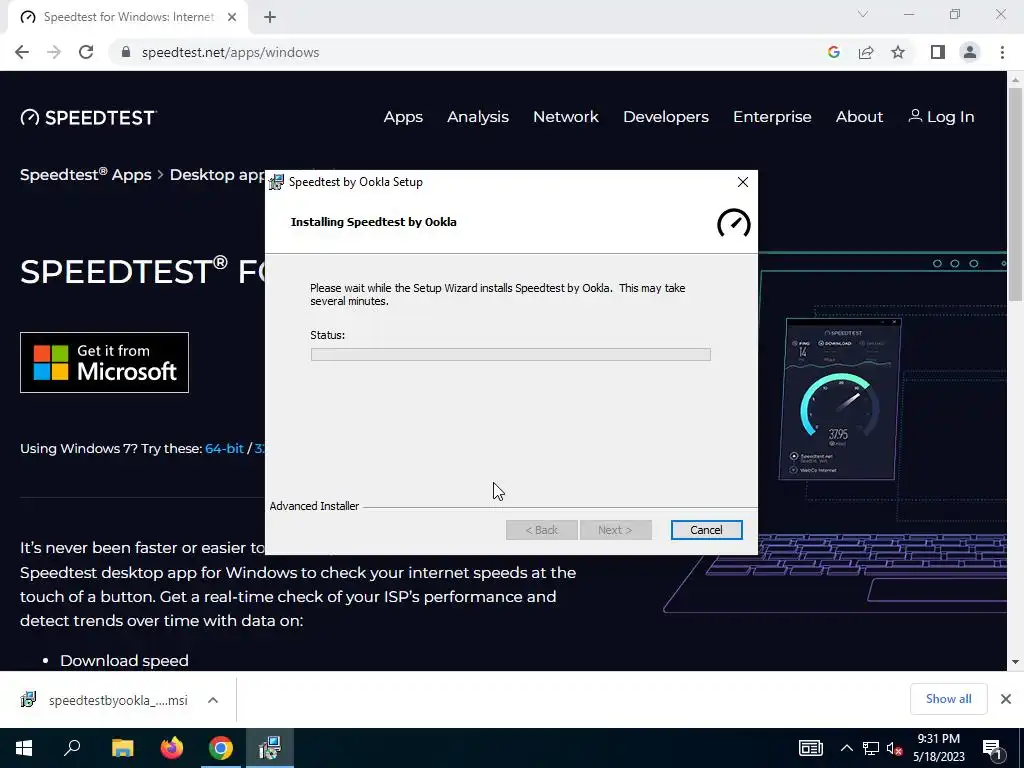Screen dimensions: 1024x768
Task: Open a new browser tab
Action: tap(270, 17)
